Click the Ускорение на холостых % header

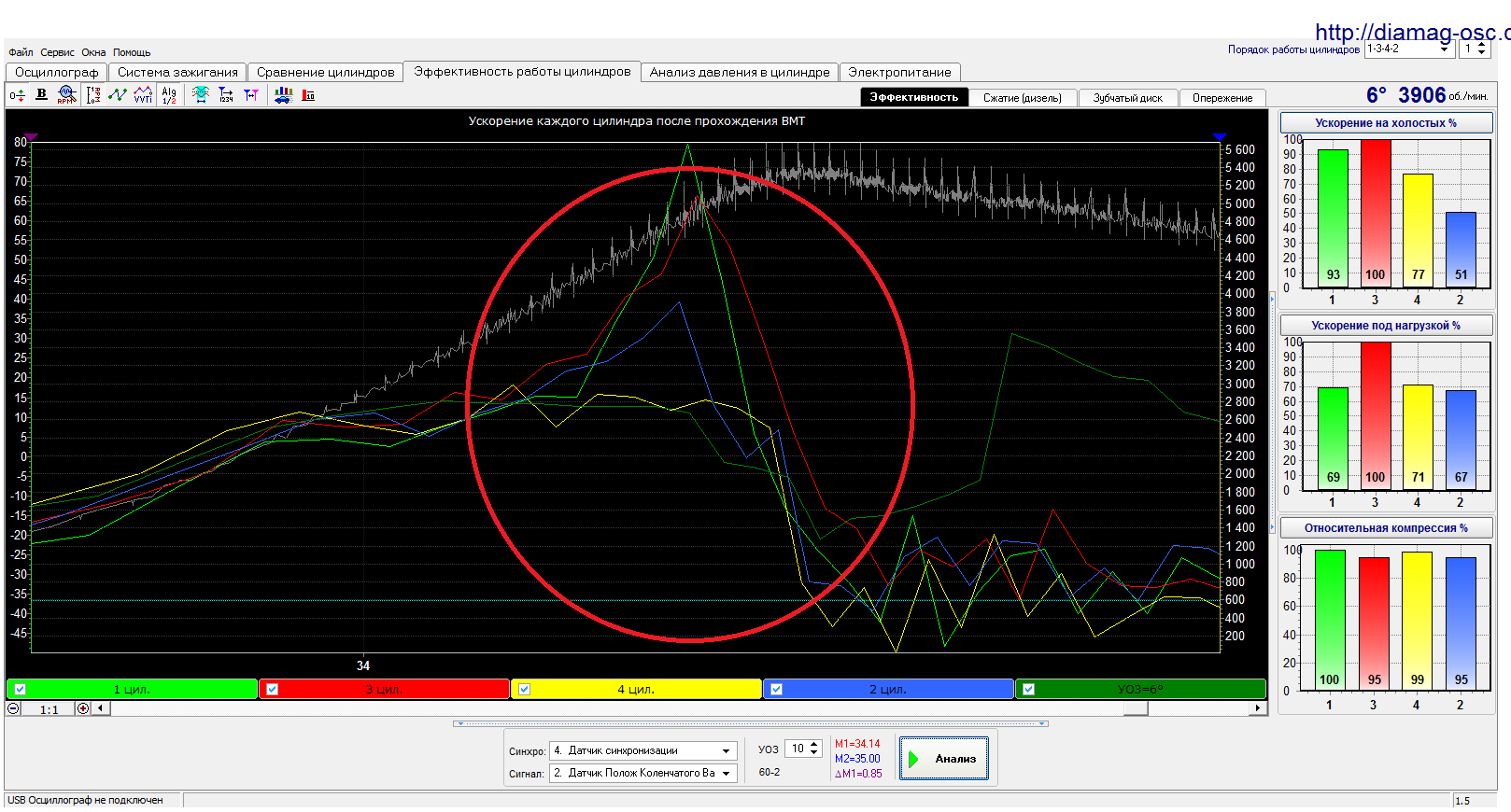click(1386, 123)
